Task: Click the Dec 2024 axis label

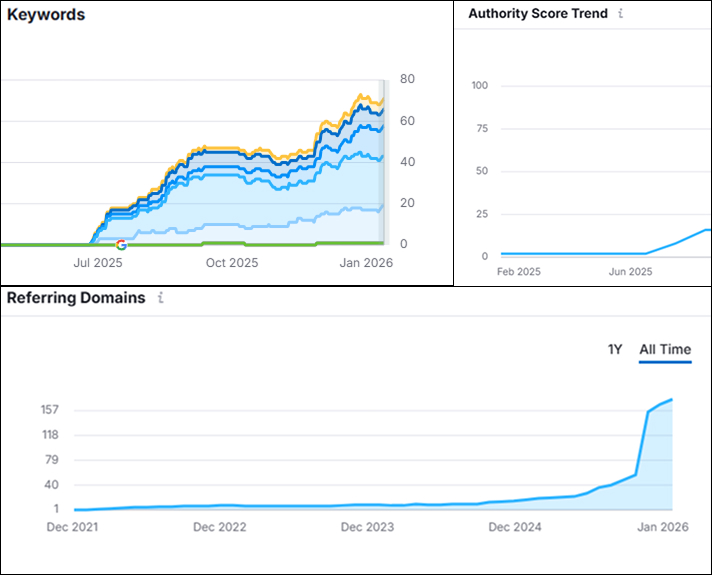Action: click(x=514, y=527)
